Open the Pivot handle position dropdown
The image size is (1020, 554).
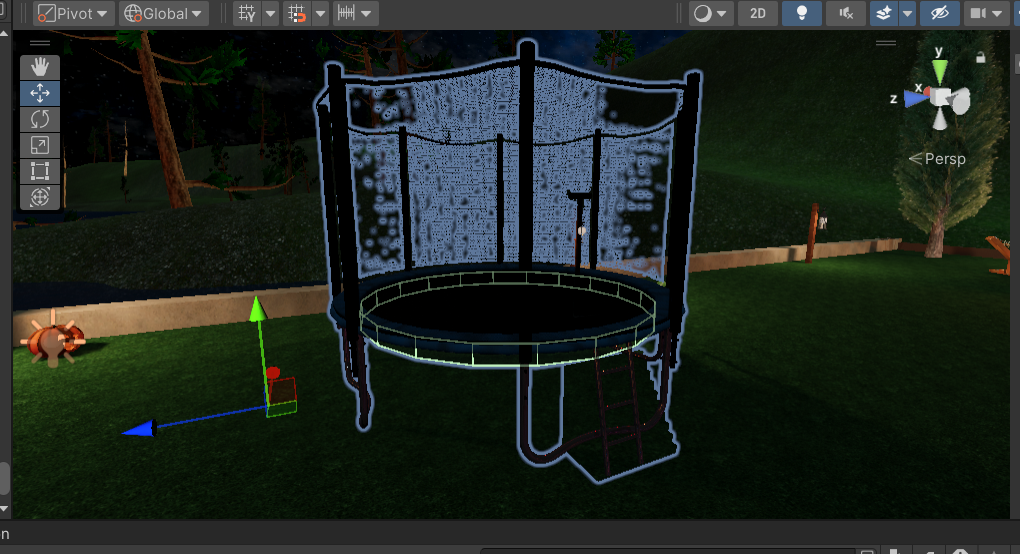[x=74, y=13]
